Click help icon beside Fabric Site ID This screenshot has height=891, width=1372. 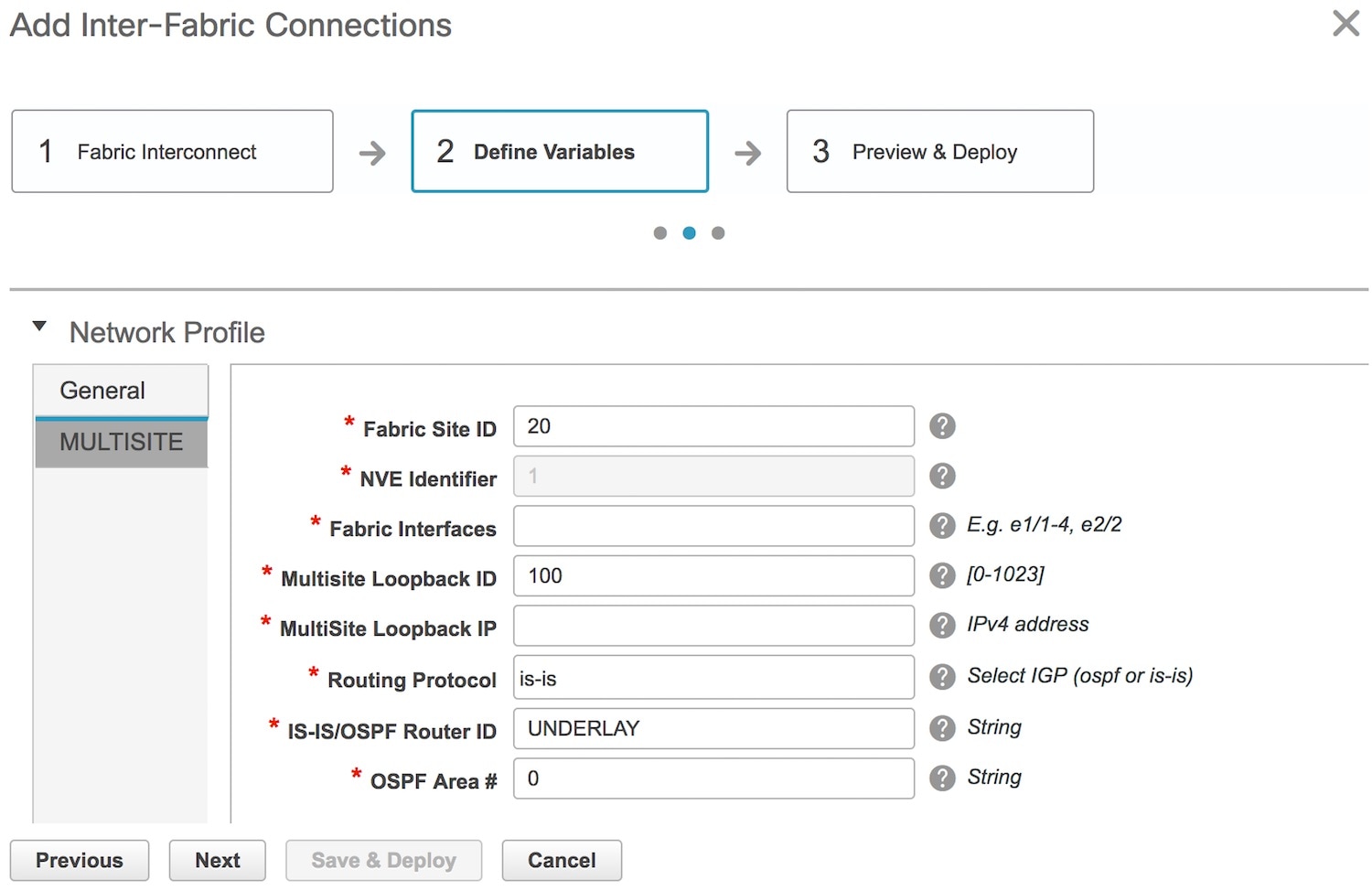pyautogui.click(x=942, y=426)
